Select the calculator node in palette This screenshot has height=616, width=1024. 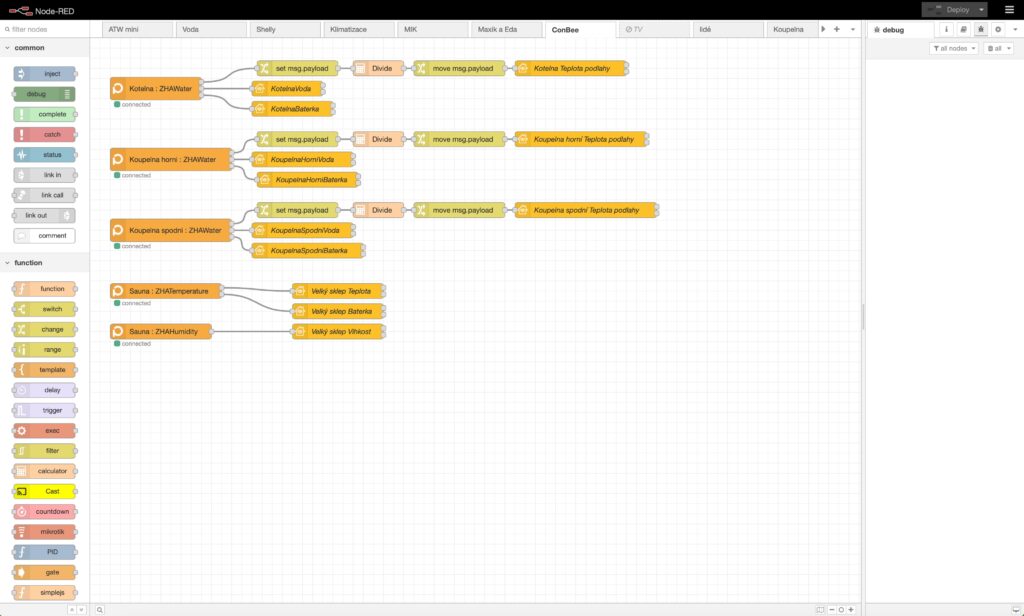click(x=44, y=471)
